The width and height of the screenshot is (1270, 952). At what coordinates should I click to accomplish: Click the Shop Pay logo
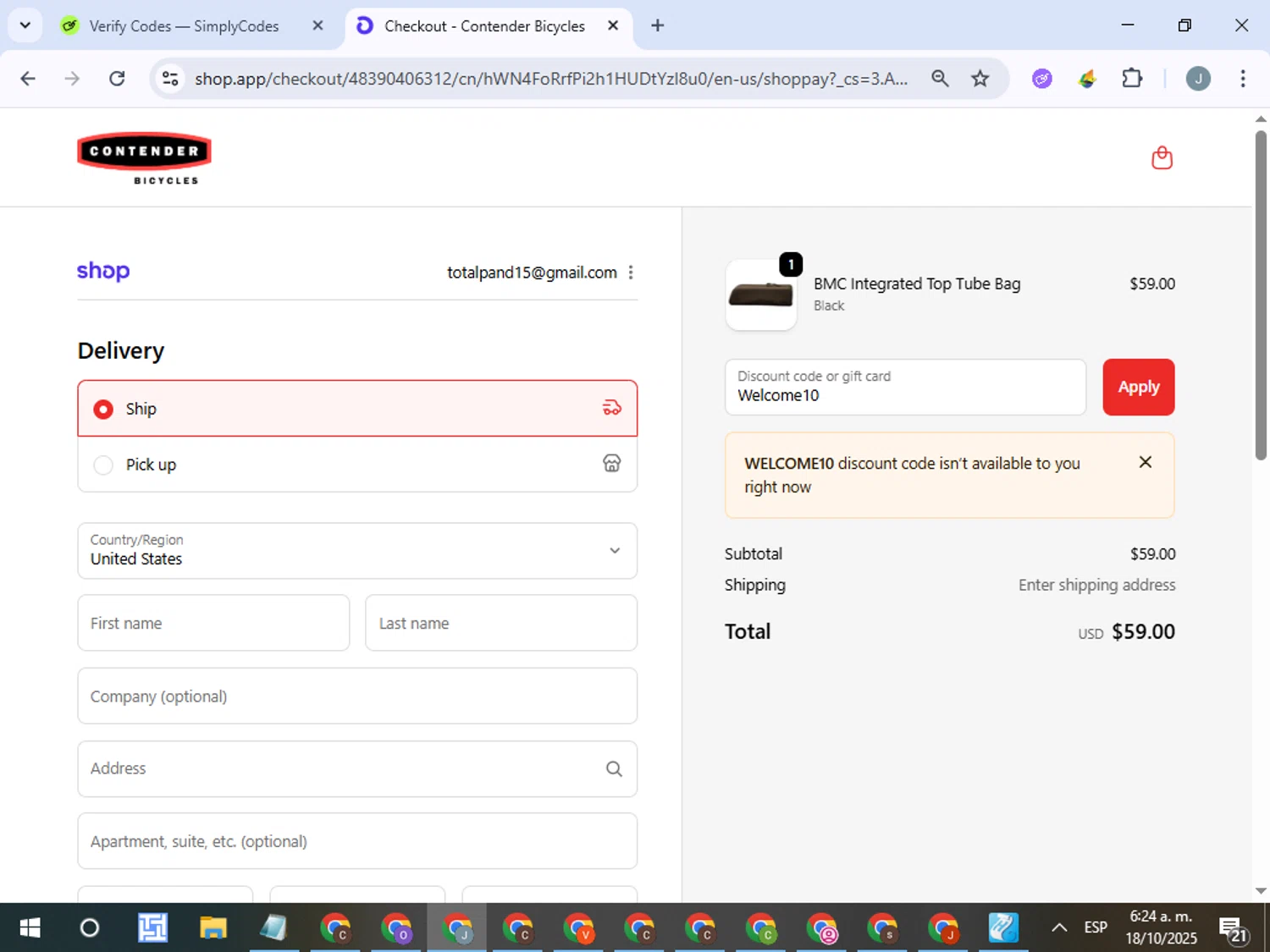103,271
